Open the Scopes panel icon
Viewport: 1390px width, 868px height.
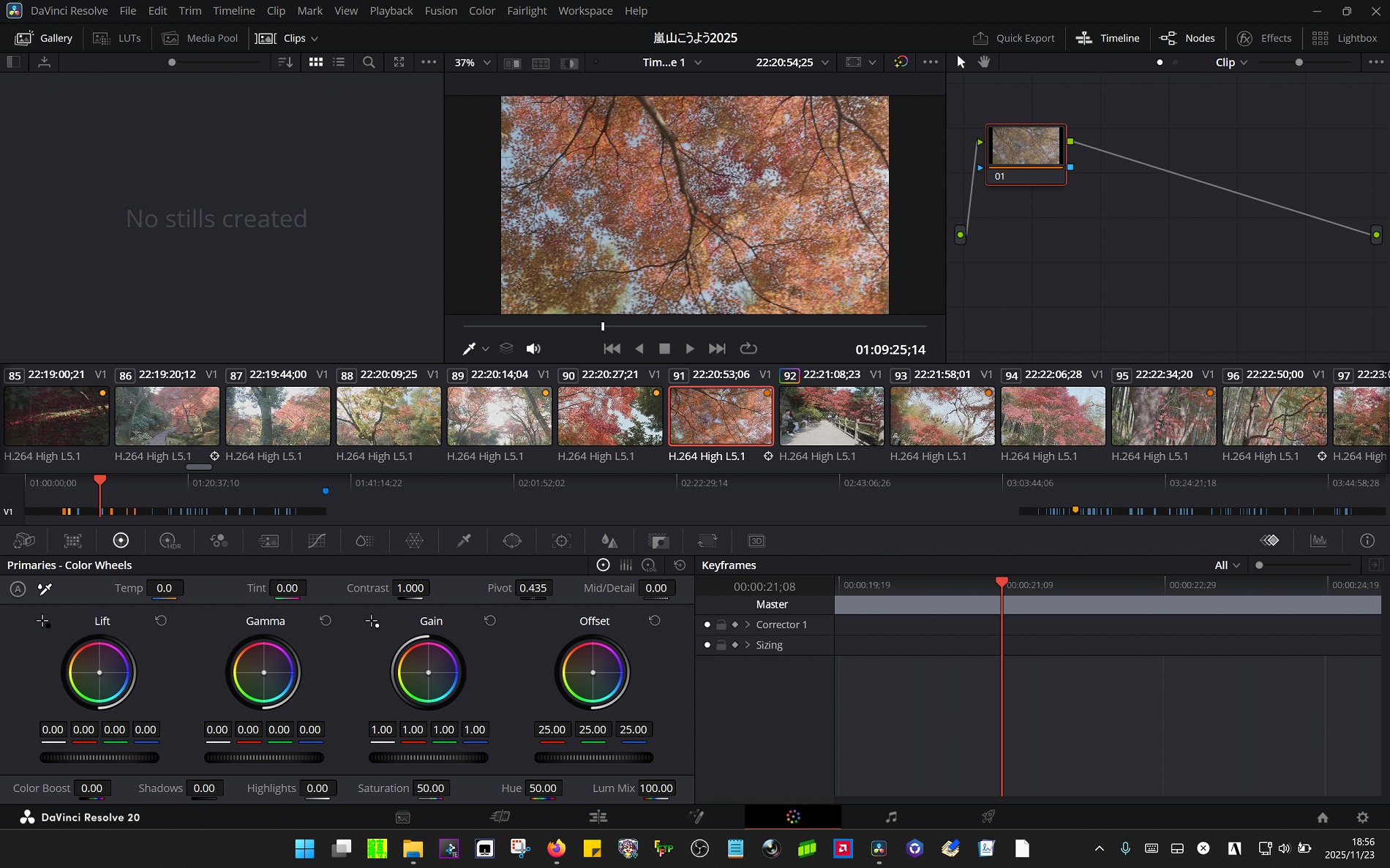pyautogui.click(x=1318, y=541)
